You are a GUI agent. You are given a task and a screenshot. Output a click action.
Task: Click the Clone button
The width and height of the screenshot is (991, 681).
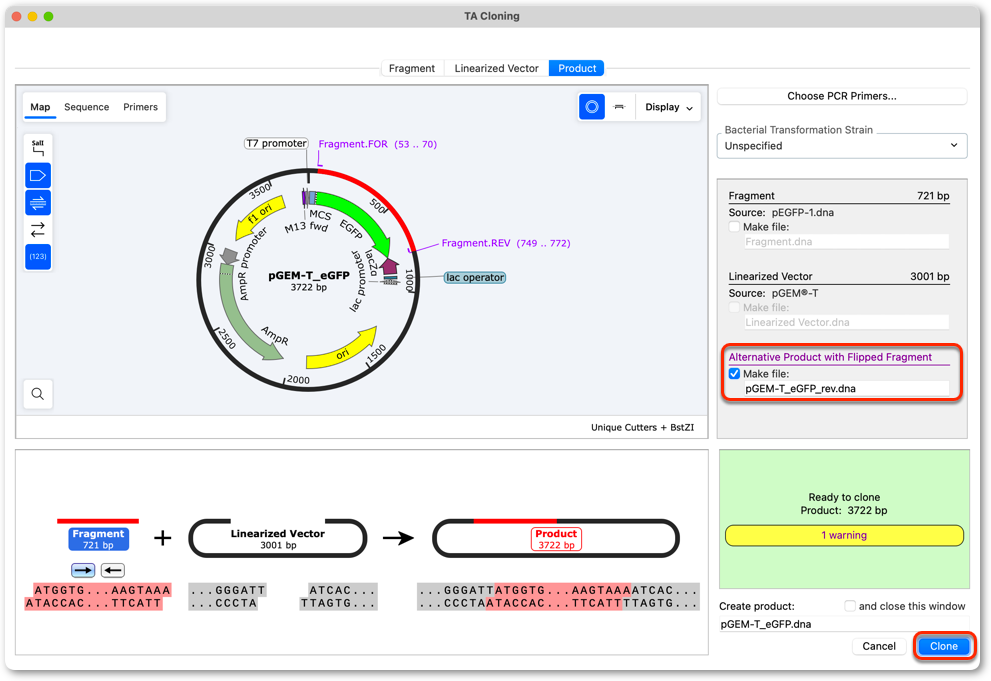pyautogui.click(x=944, y=646)
